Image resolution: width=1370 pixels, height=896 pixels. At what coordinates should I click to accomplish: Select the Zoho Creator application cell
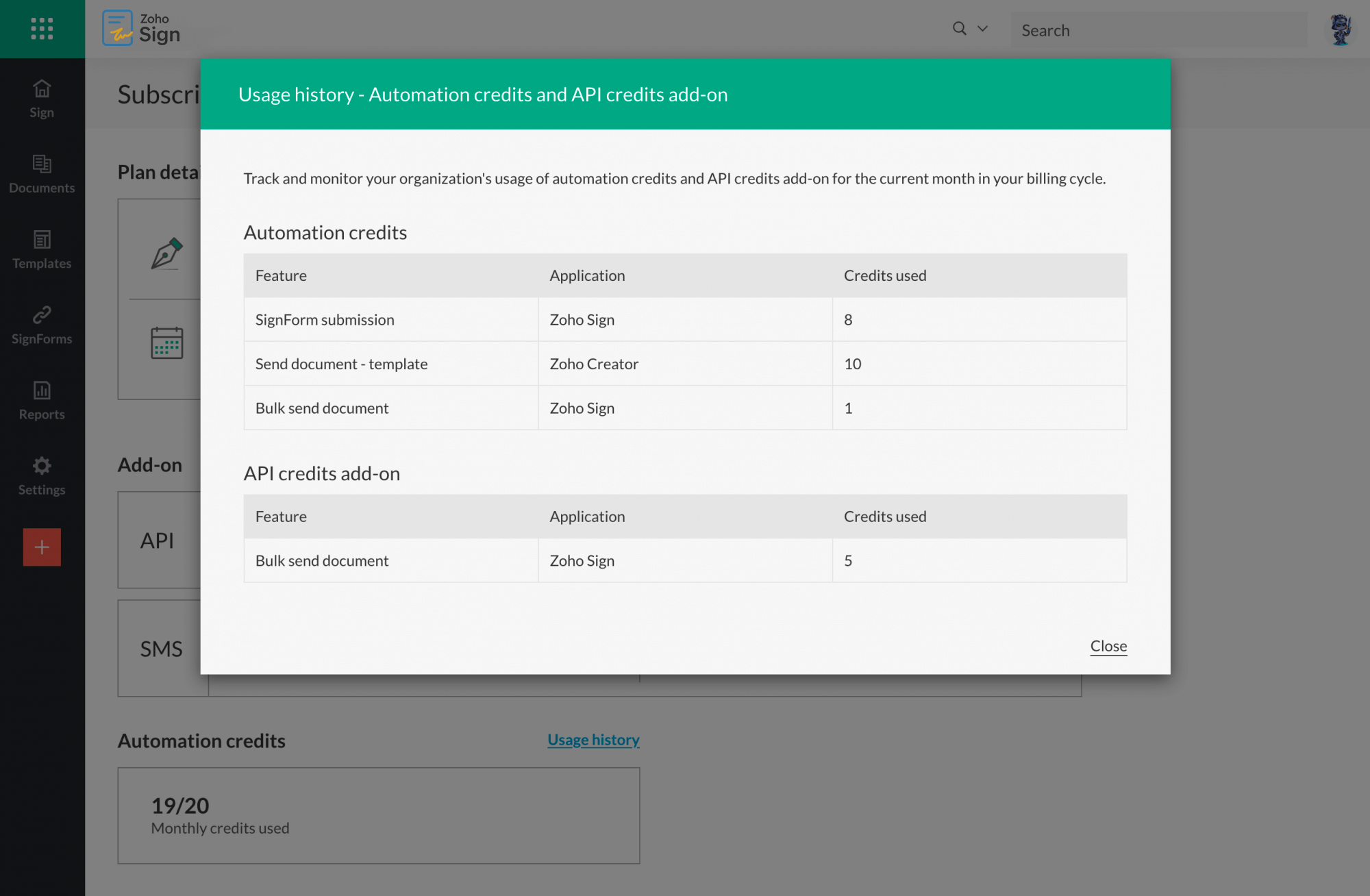pos(685,364)
